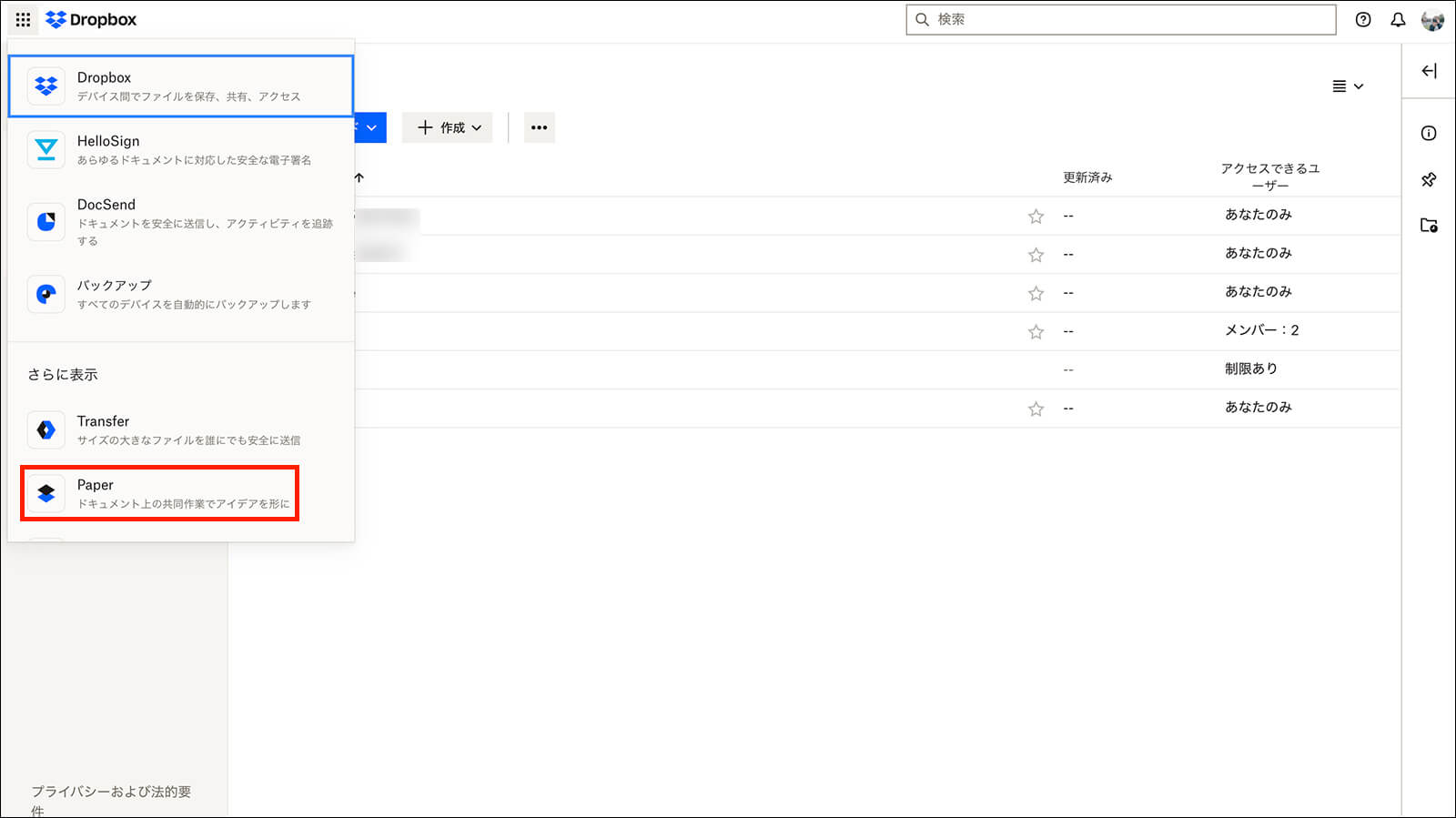Image resolution: width=1456 pixels, height=818 pixels.
Task: Click メンバー：2 access cell
Action: 1261,330
